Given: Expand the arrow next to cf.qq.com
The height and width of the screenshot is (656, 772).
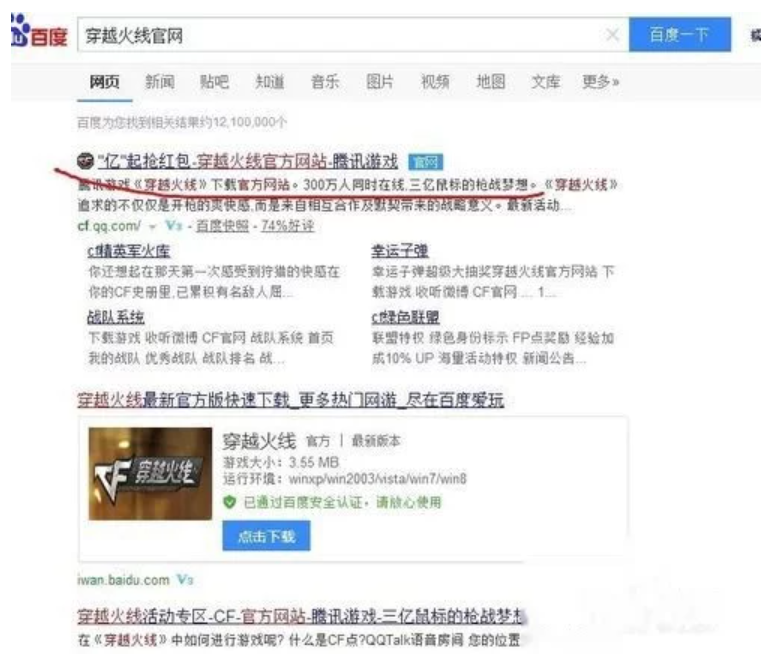Looking at the screenshot, I should pos(153,227).
